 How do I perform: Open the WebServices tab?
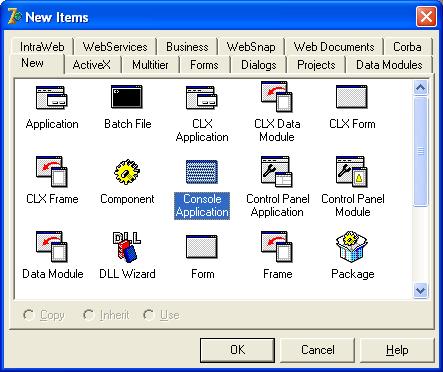[115, 47]
